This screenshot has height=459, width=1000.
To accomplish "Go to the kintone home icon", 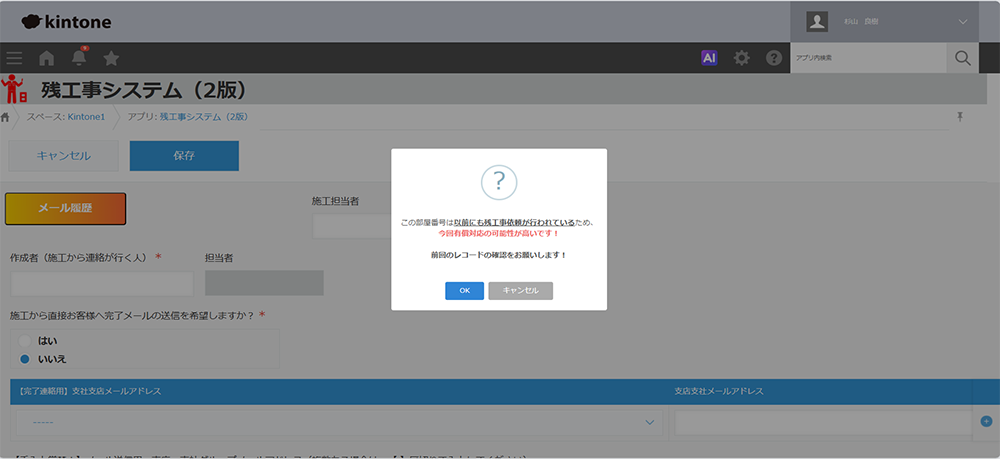I will pyautogui.click(x=46, y=58).
